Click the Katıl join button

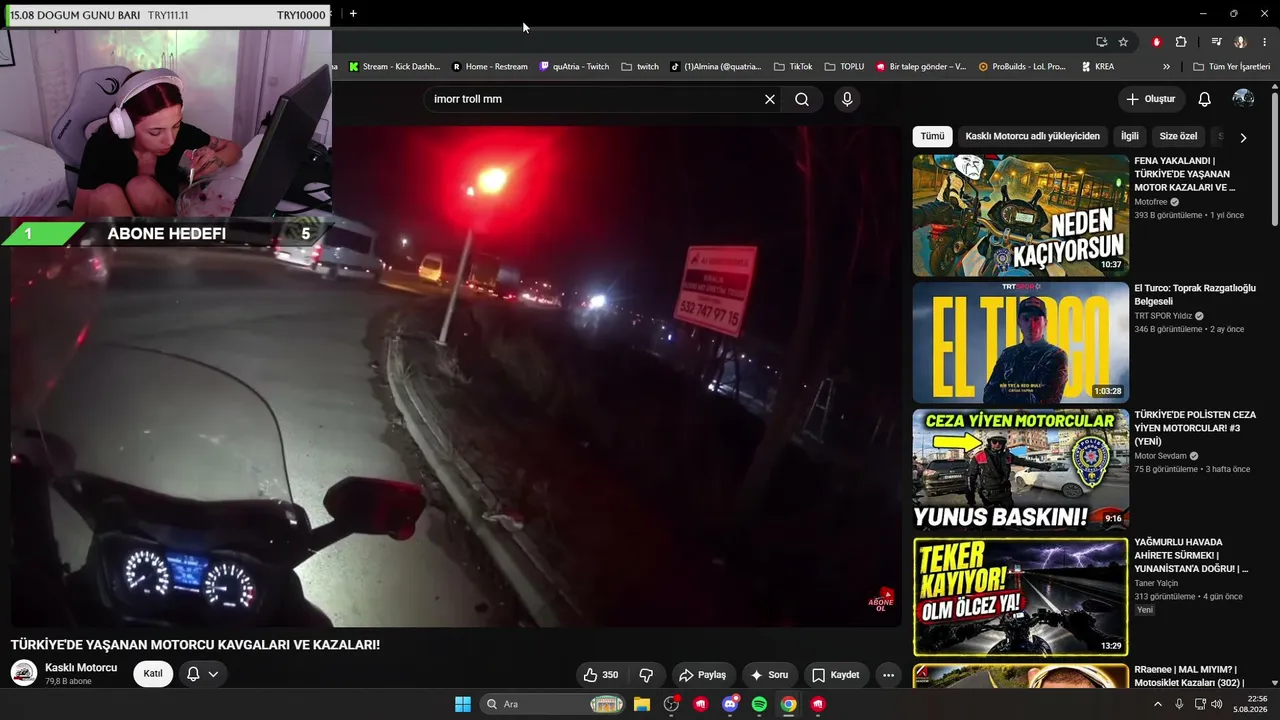point(153,674)
